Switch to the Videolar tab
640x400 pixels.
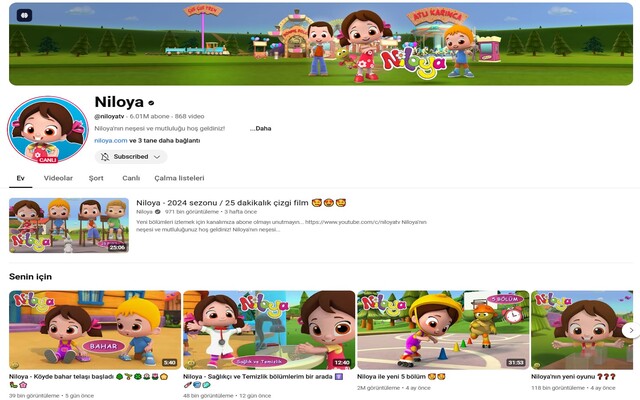click(58, 178)
